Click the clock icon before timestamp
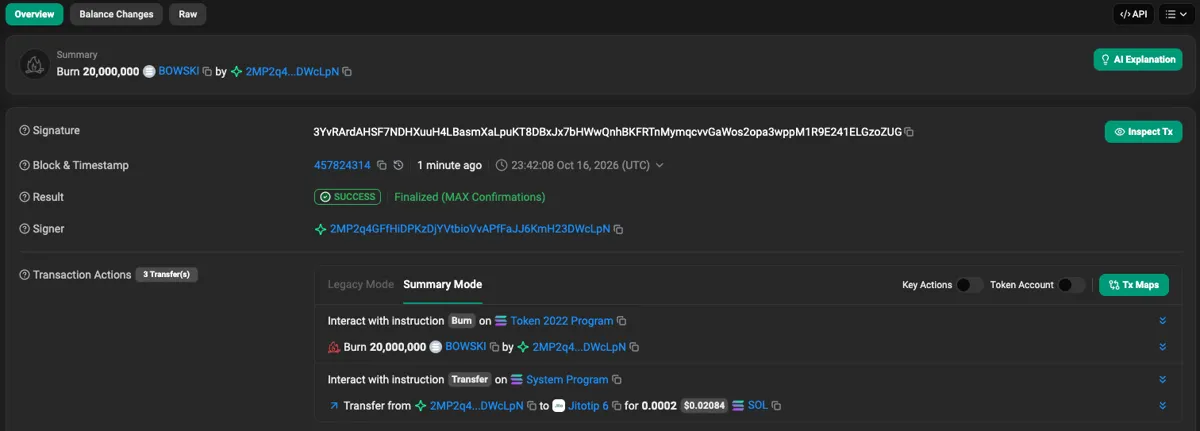Screen dimensions: 1200x431 [x=501, y=165]
